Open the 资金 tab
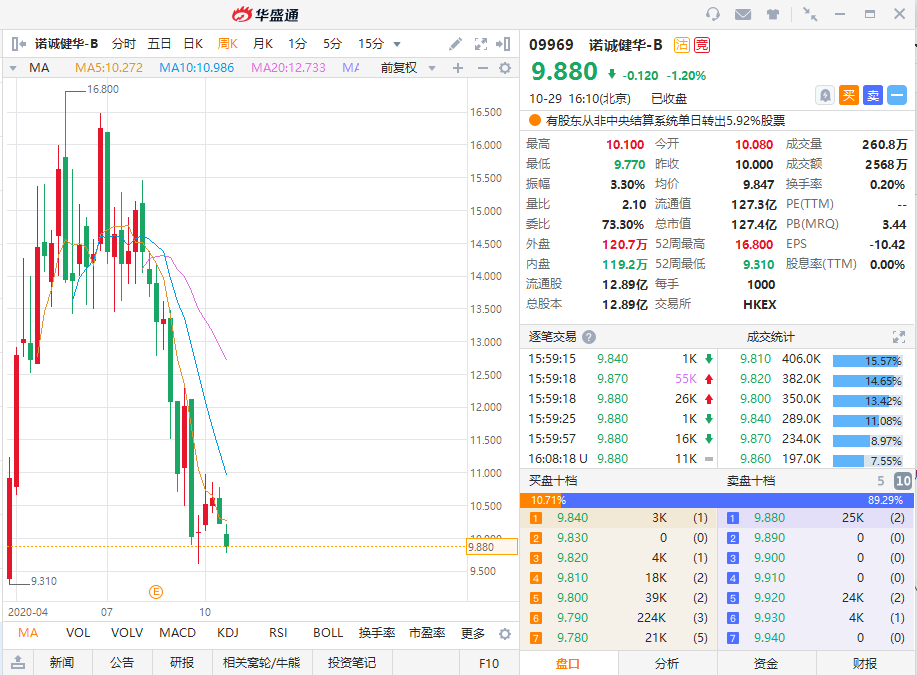 point(766,663)
